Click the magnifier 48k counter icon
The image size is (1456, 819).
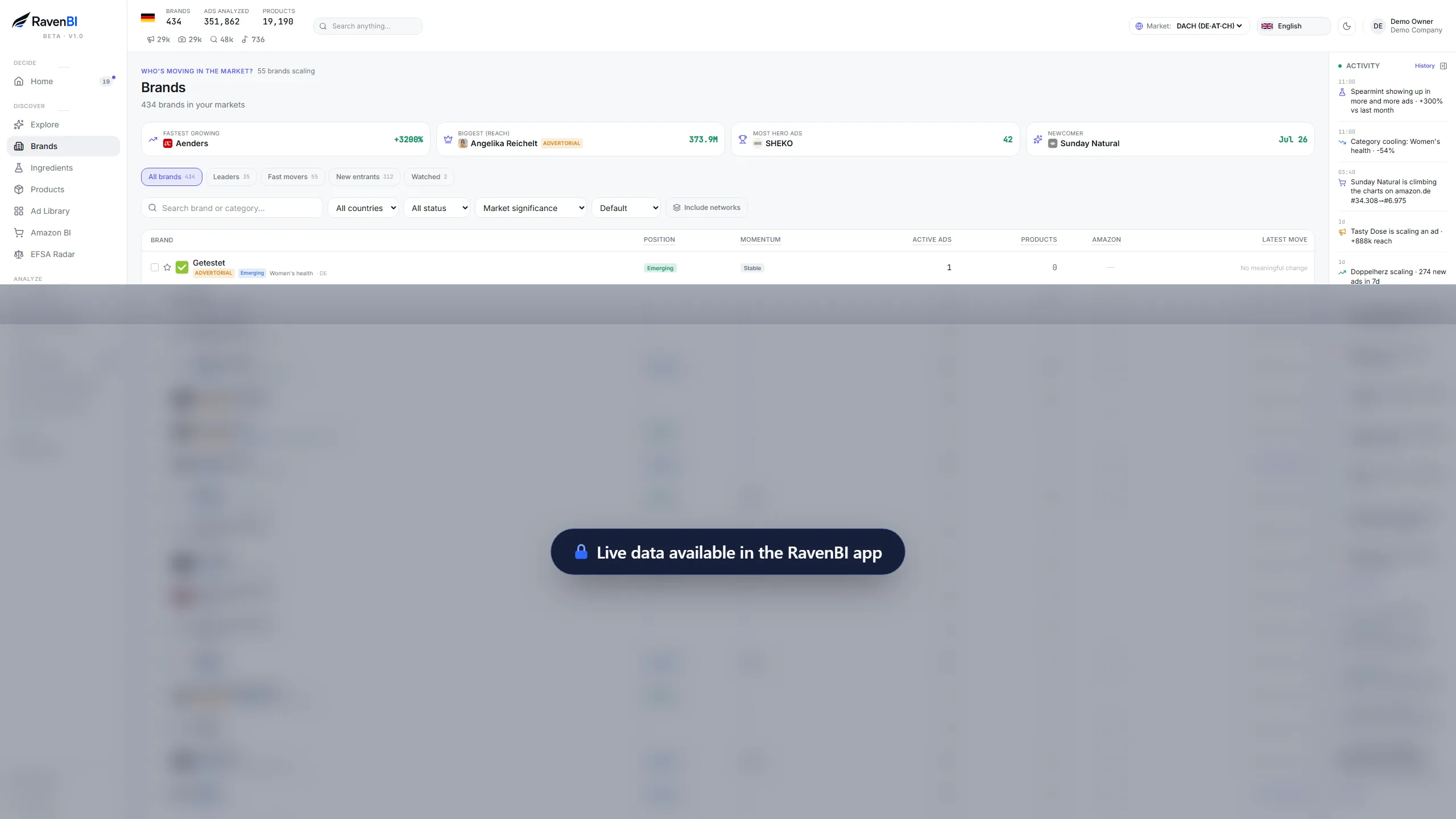pos(214,40)
